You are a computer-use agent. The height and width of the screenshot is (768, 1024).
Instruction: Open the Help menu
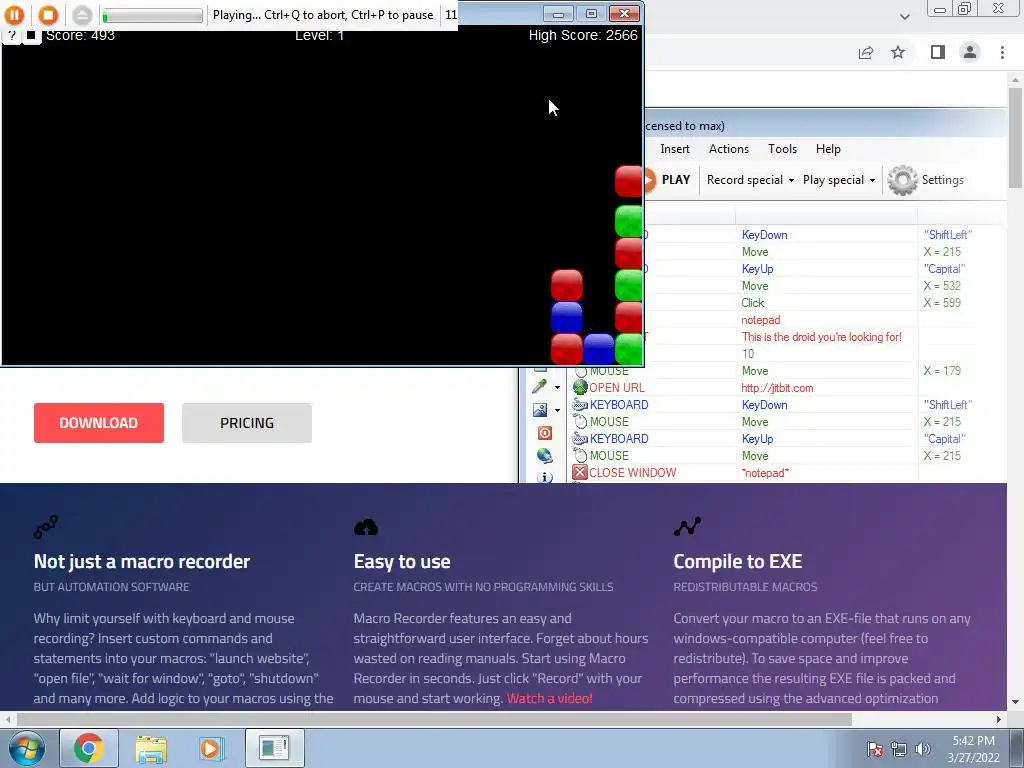tap(828, 149)
